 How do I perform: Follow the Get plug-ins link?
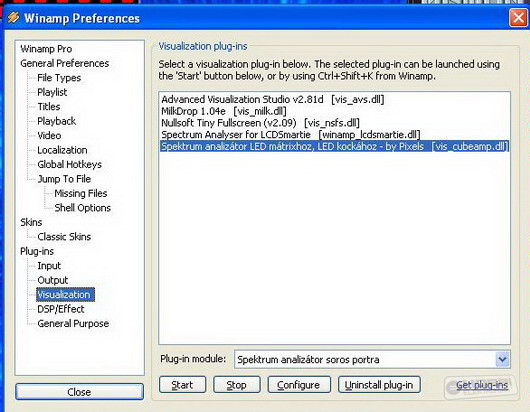pyautogui.click(x=482, y=385)
